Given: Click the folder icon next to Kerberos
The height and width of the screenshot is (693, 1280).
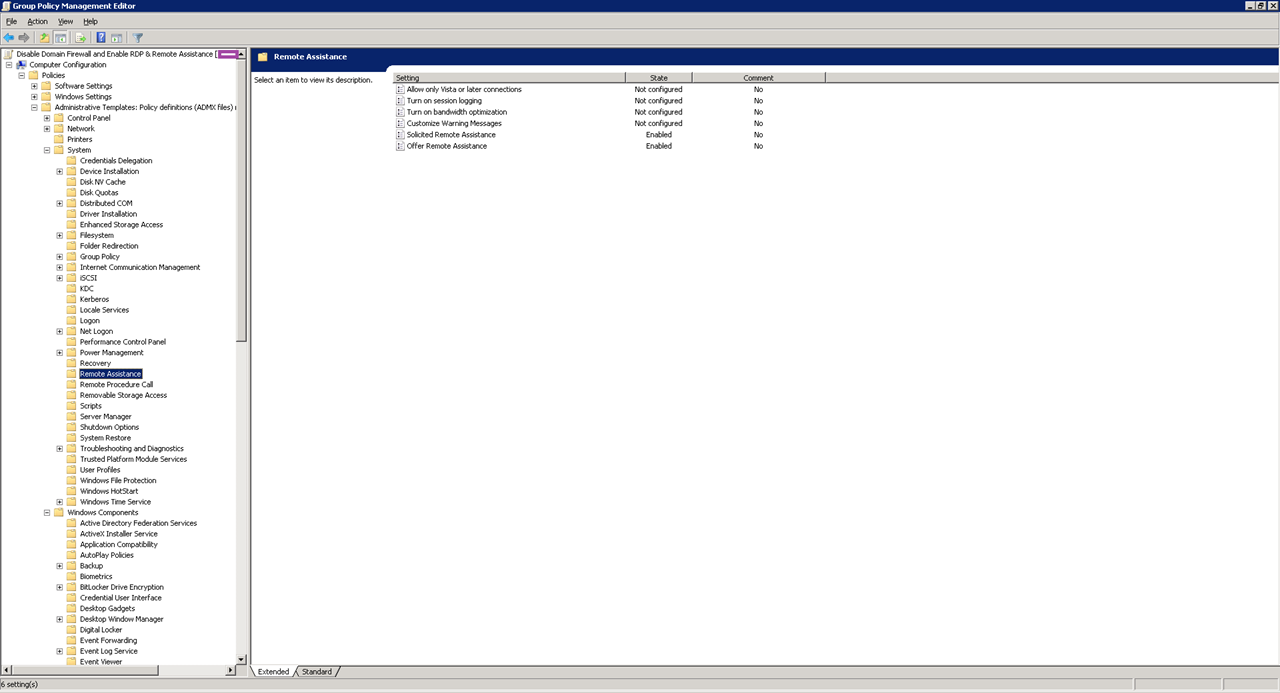Looking at the screenshot, I should [71, 299].
